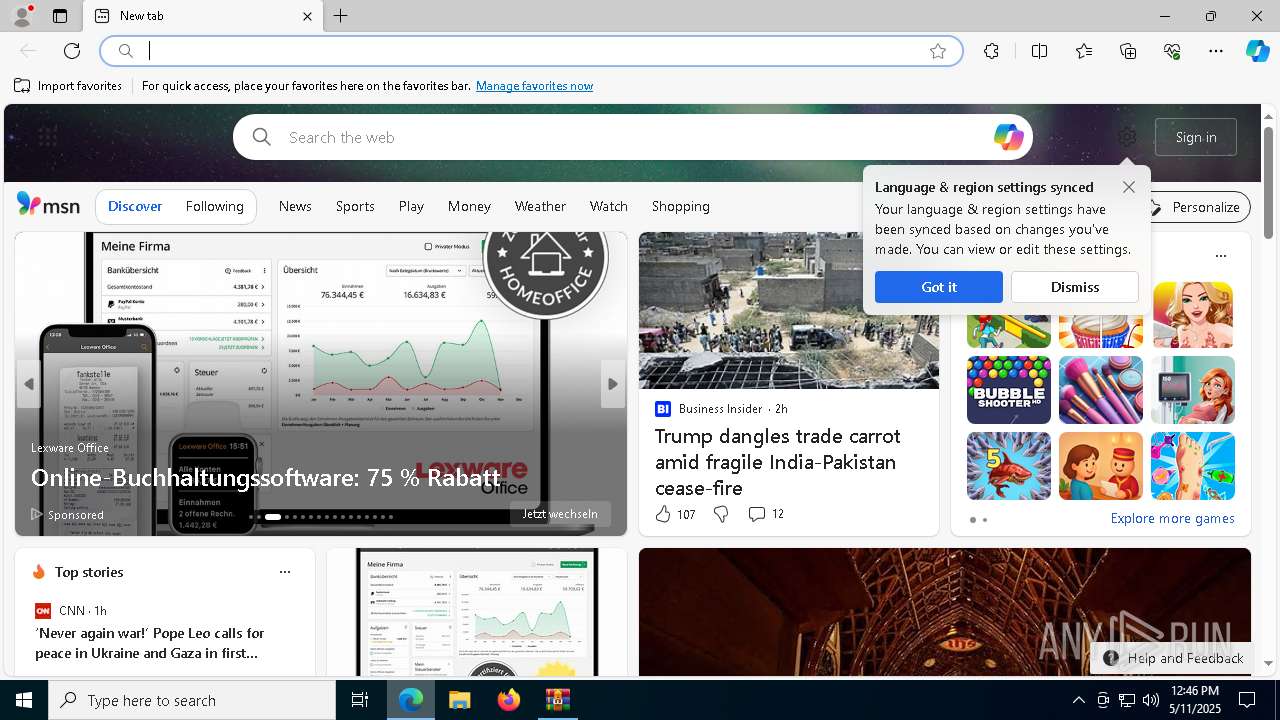Open Collections icon
This screenshot has width=1280, height=720.
click(x=1128, y=51)
